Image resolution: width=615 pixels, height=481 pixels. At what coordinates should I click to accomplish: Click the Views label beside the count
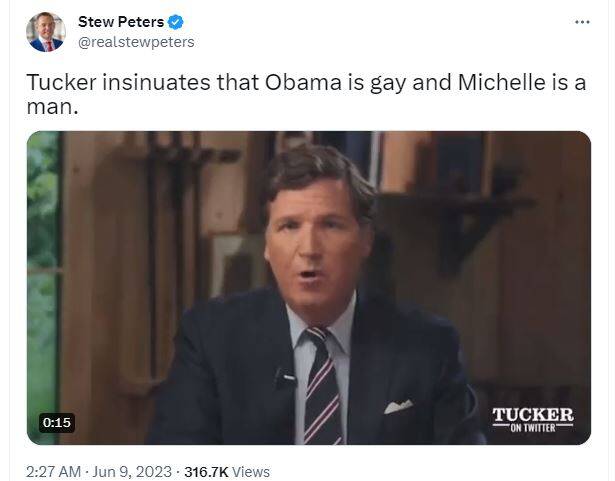coord(251,472)
